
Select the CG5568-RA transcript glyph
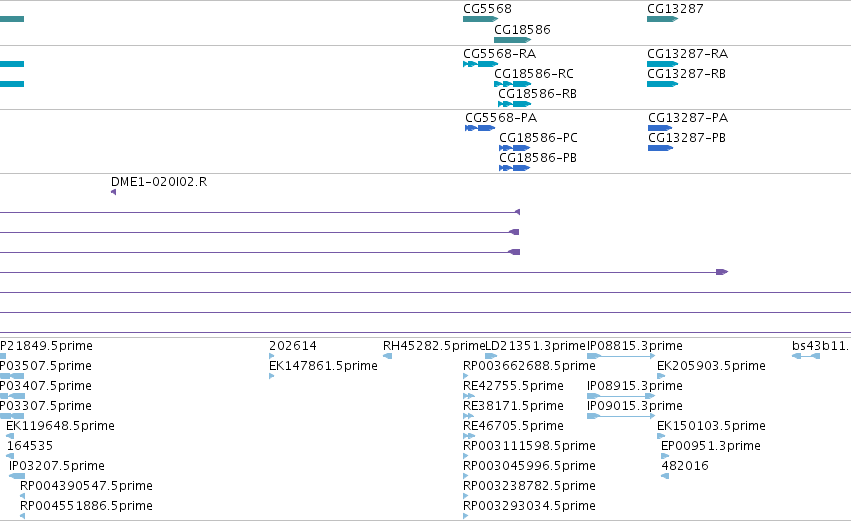point(480,64)
